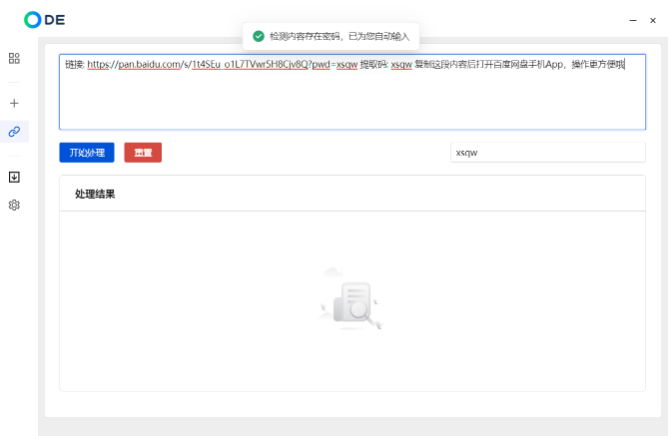Focus the extraction code field containing xsqw

coord(548,153)
